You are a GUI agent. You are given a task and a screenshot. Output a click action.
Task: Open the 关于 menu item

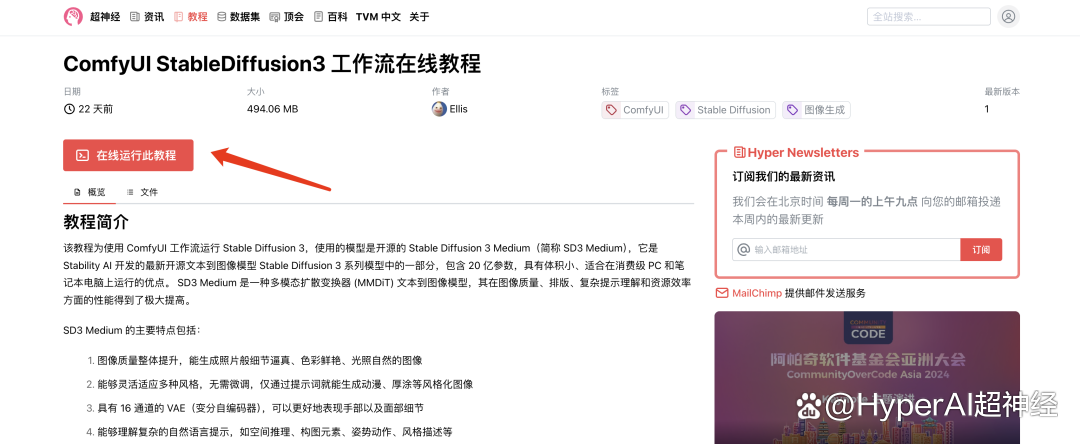(x=419, y=17)
